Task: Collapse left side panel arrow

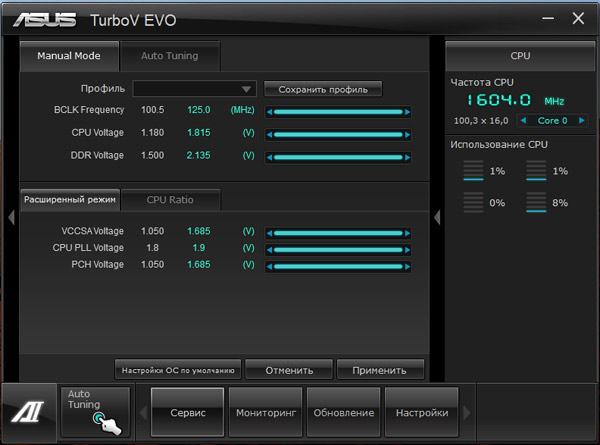Action: pyautogui.click(x=11, y=217)
